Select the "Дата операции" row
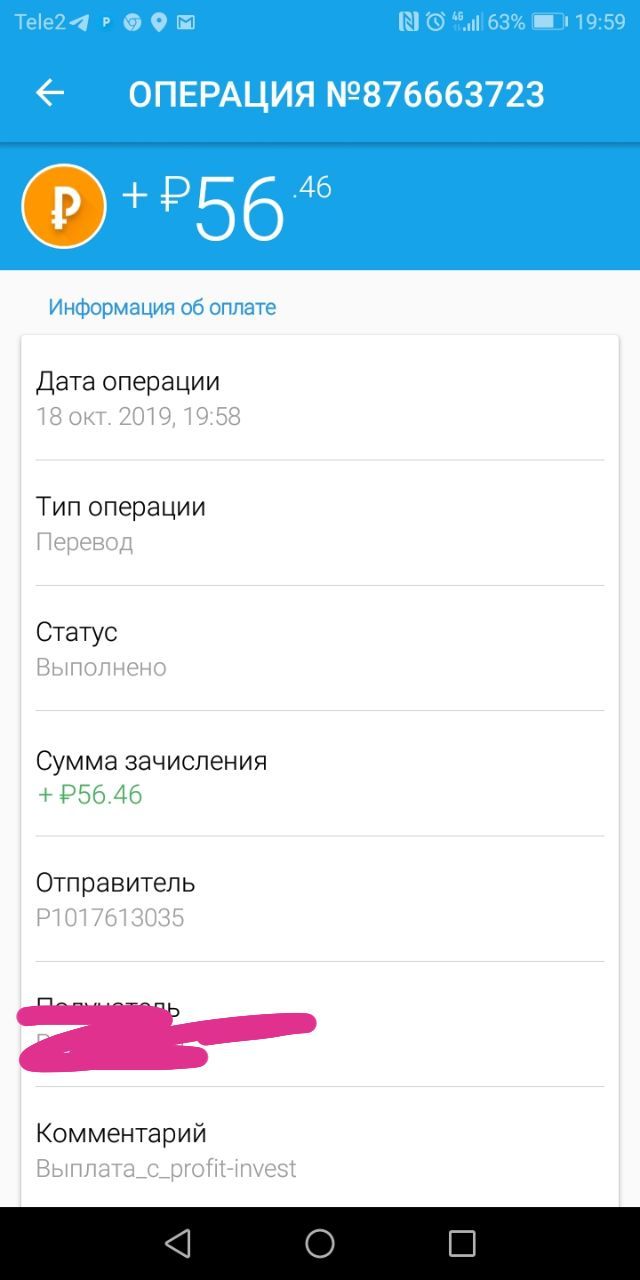Viewport: 640px width, 1280px height. click(x=320, y=398)
